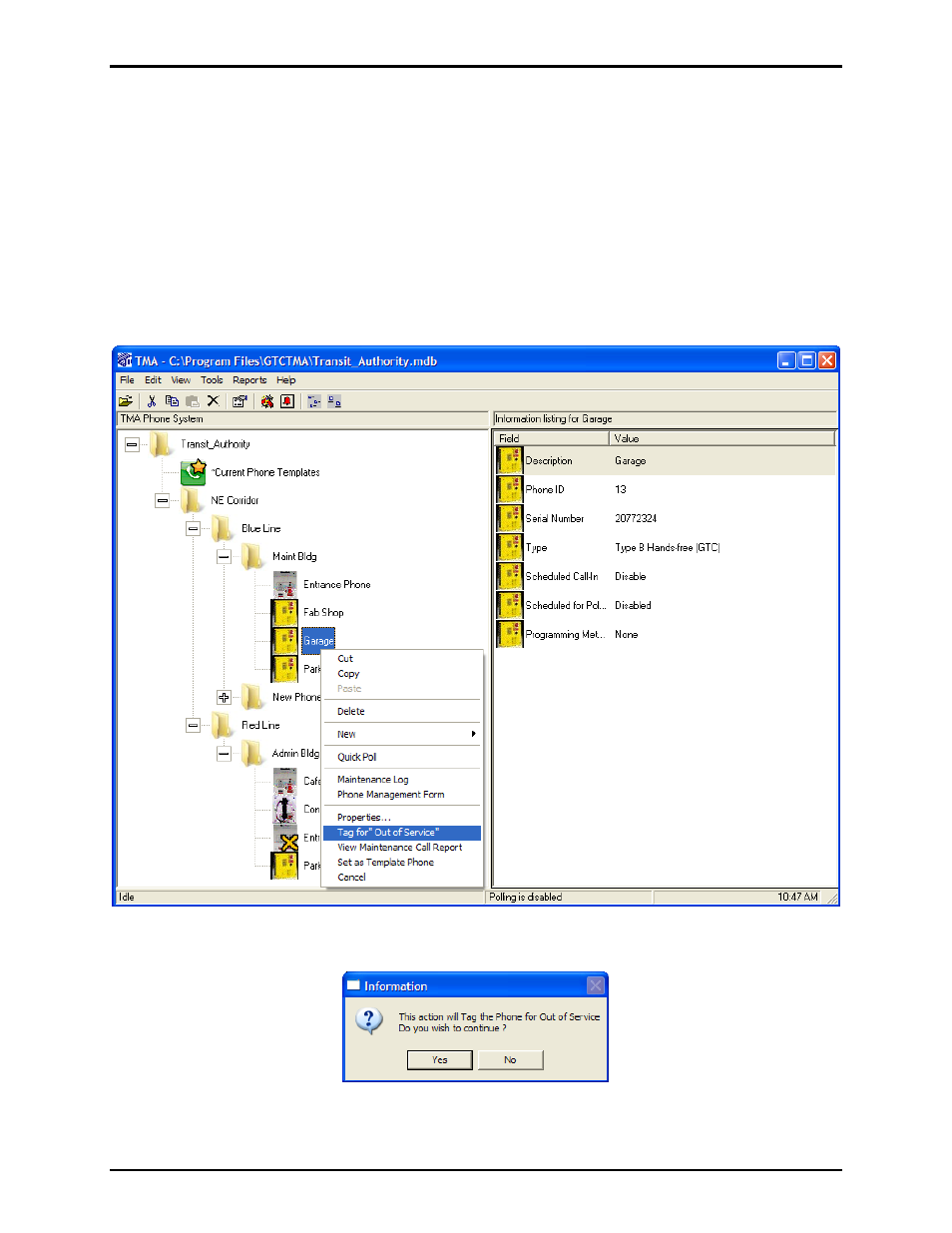
Task: Click the Cut scissors toolbar icon
Action: click(x=152, y=401)
